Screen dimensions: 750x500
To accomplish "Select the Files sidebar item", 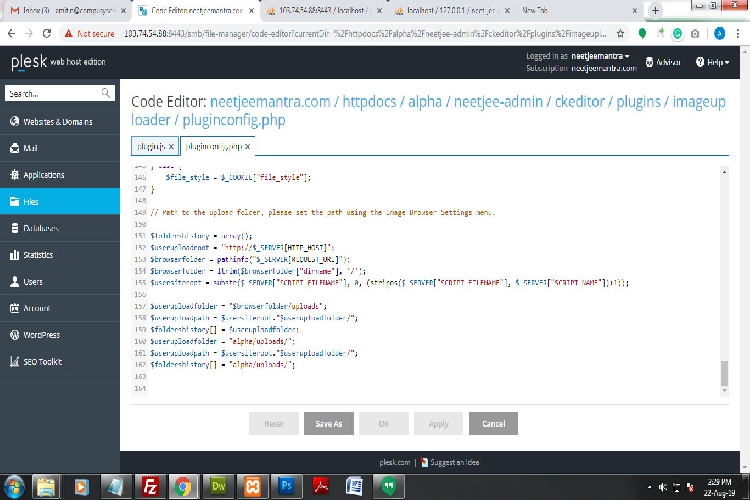I will coord(60,201).
